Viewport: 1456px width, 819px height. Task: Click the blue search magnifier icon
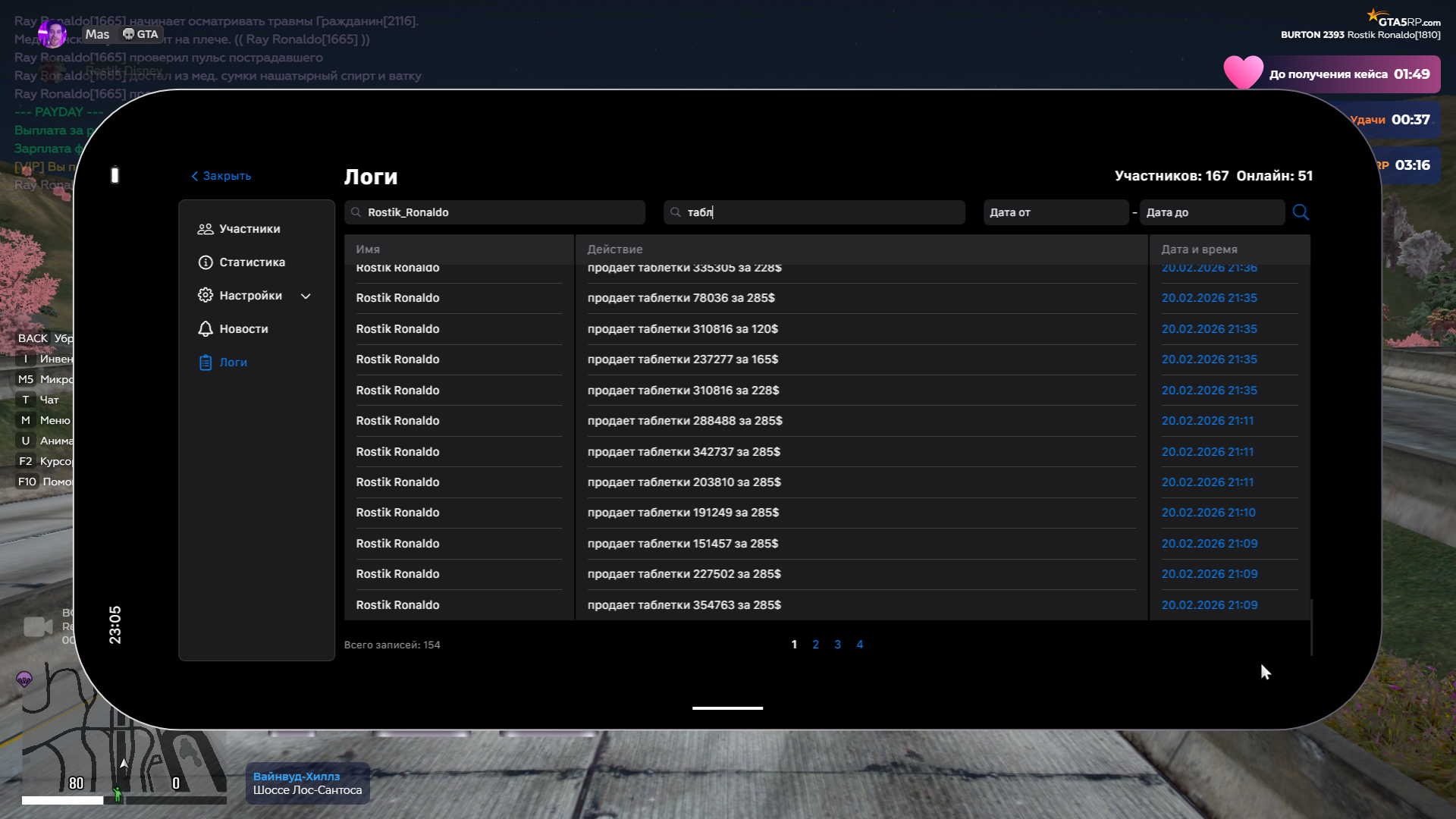(x=1301, y=212)
